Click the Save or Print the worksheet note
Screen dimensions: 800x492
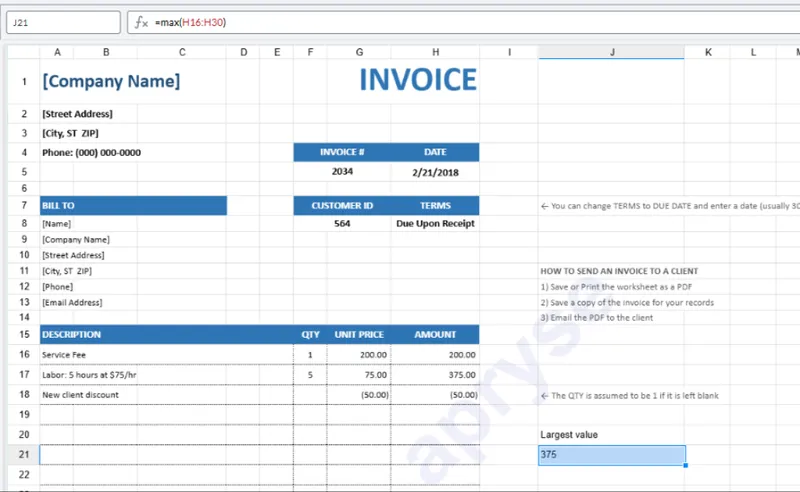pyautogui.click(x=616, y=287)
